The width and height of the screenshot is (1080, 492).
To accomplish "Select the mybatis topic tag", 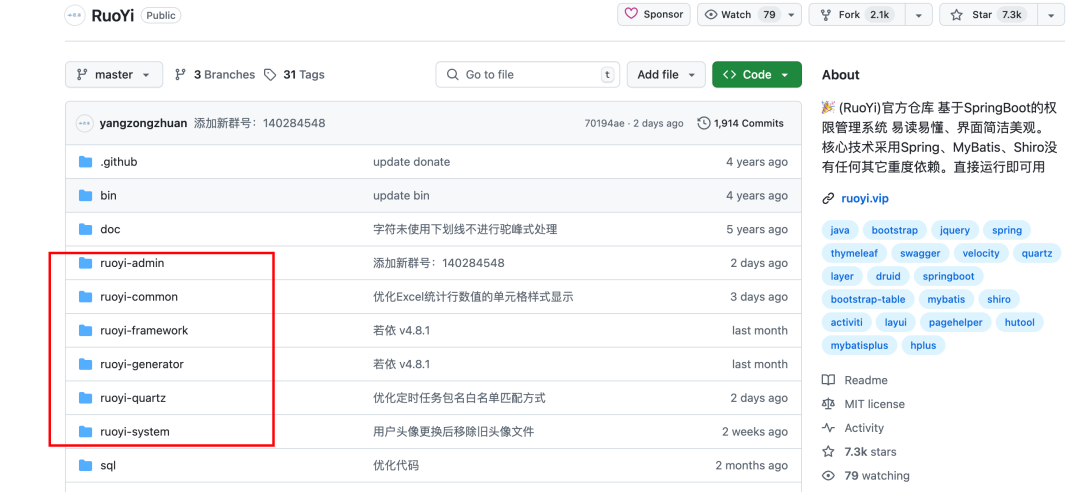I will click(x=946, y=300).
